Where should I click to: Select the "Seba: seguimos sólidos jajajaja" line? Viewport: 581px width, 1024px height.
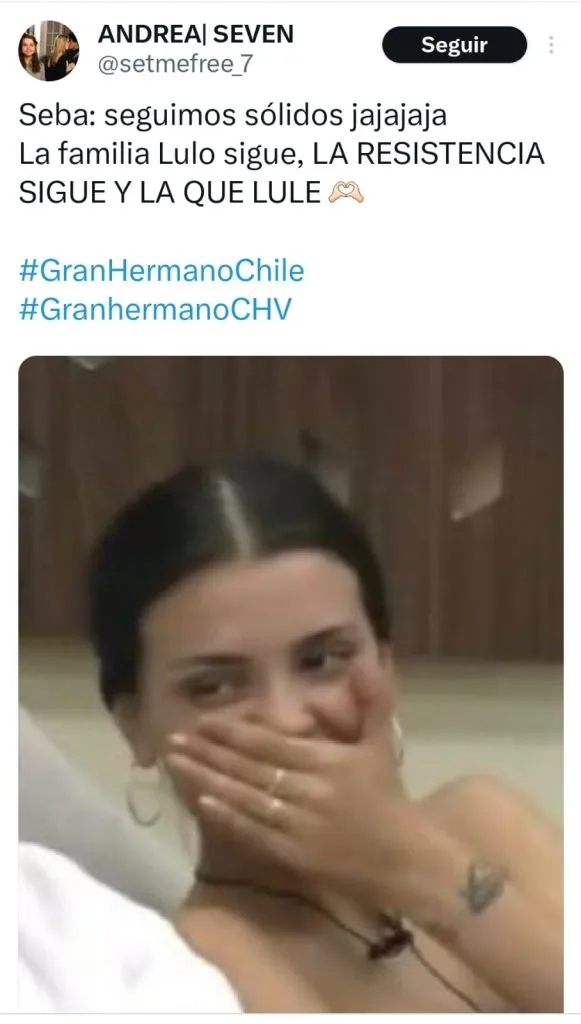pyautogui.click(x=233, y=116)
